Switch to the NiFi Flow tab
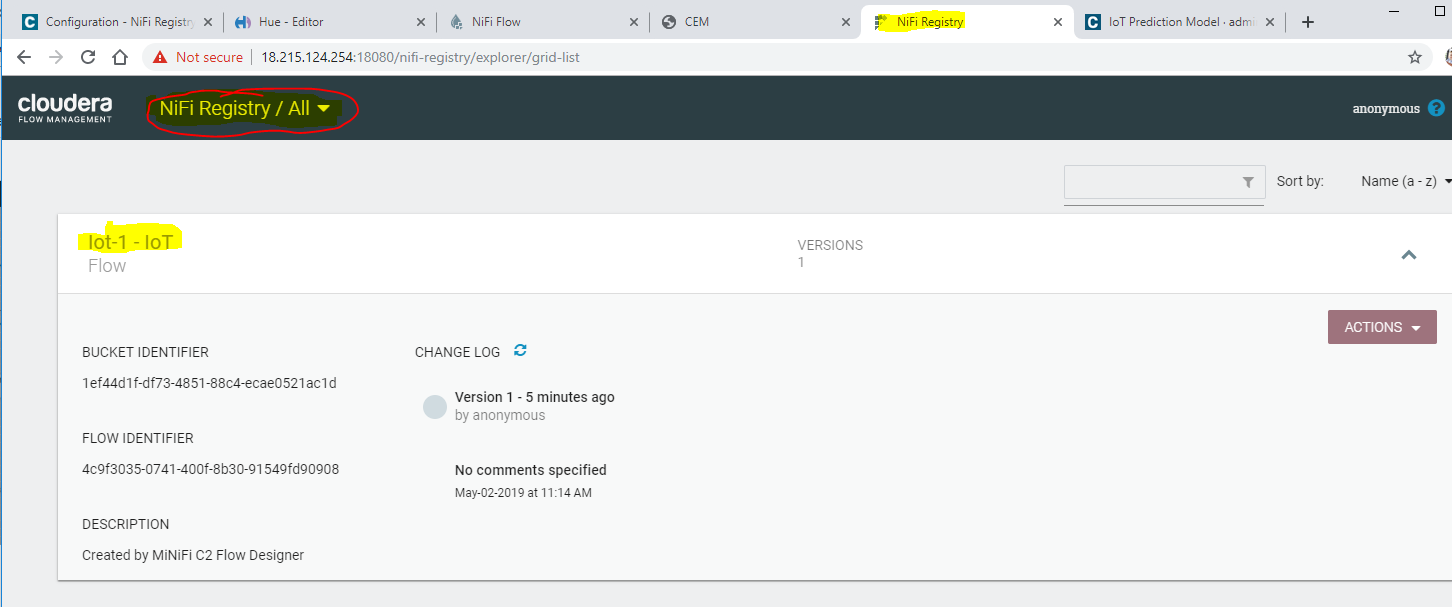 pos(543,22)
